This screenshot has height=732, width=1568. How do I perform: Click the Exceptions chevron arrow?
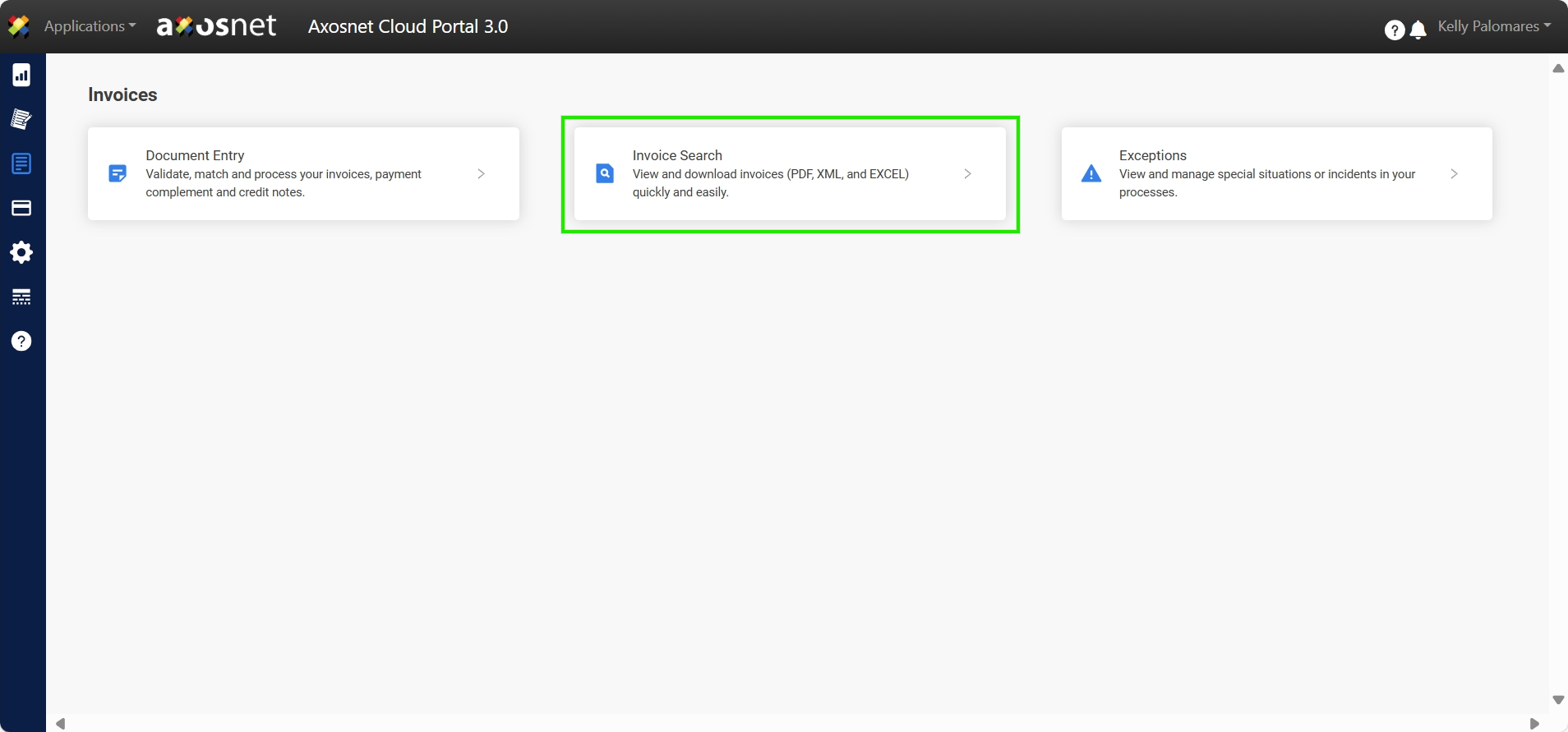coord(1454,174)
